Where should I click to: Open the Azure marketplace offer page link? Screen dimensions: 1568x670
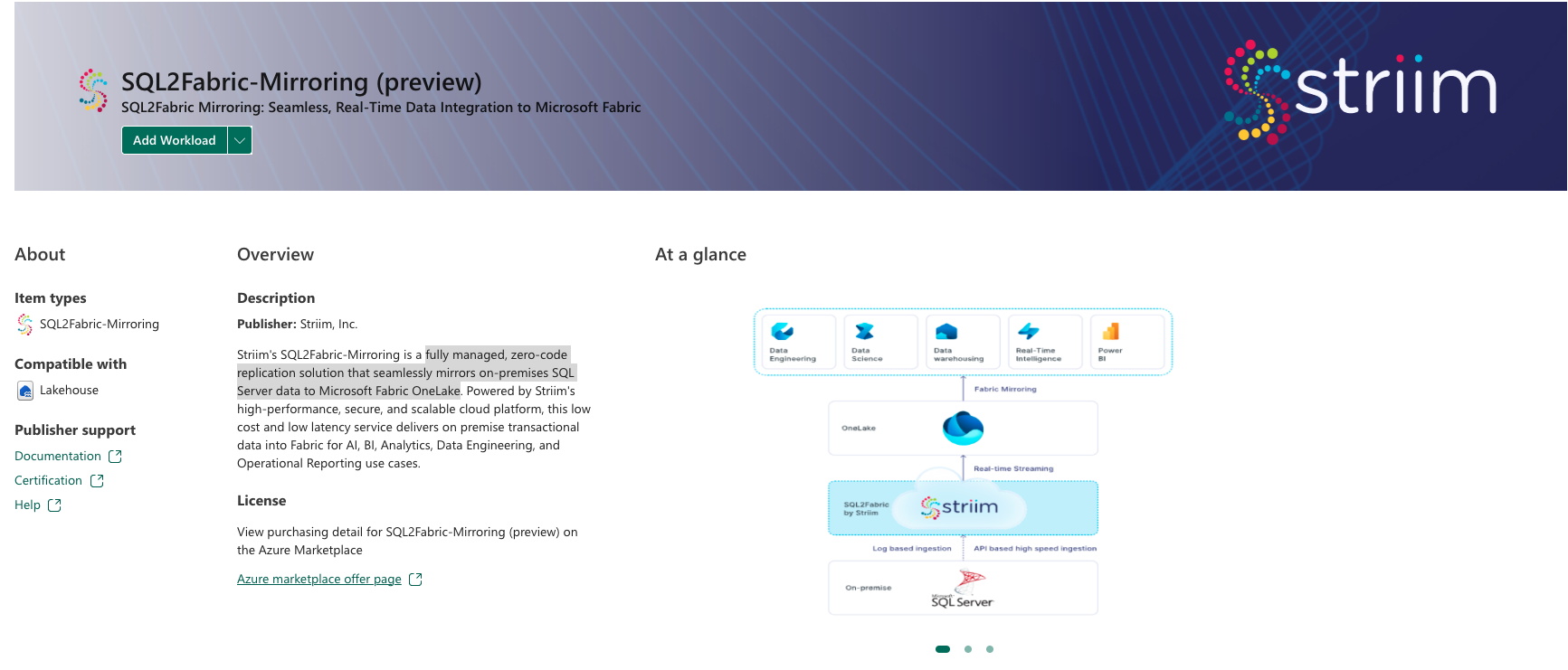[319, 580]
